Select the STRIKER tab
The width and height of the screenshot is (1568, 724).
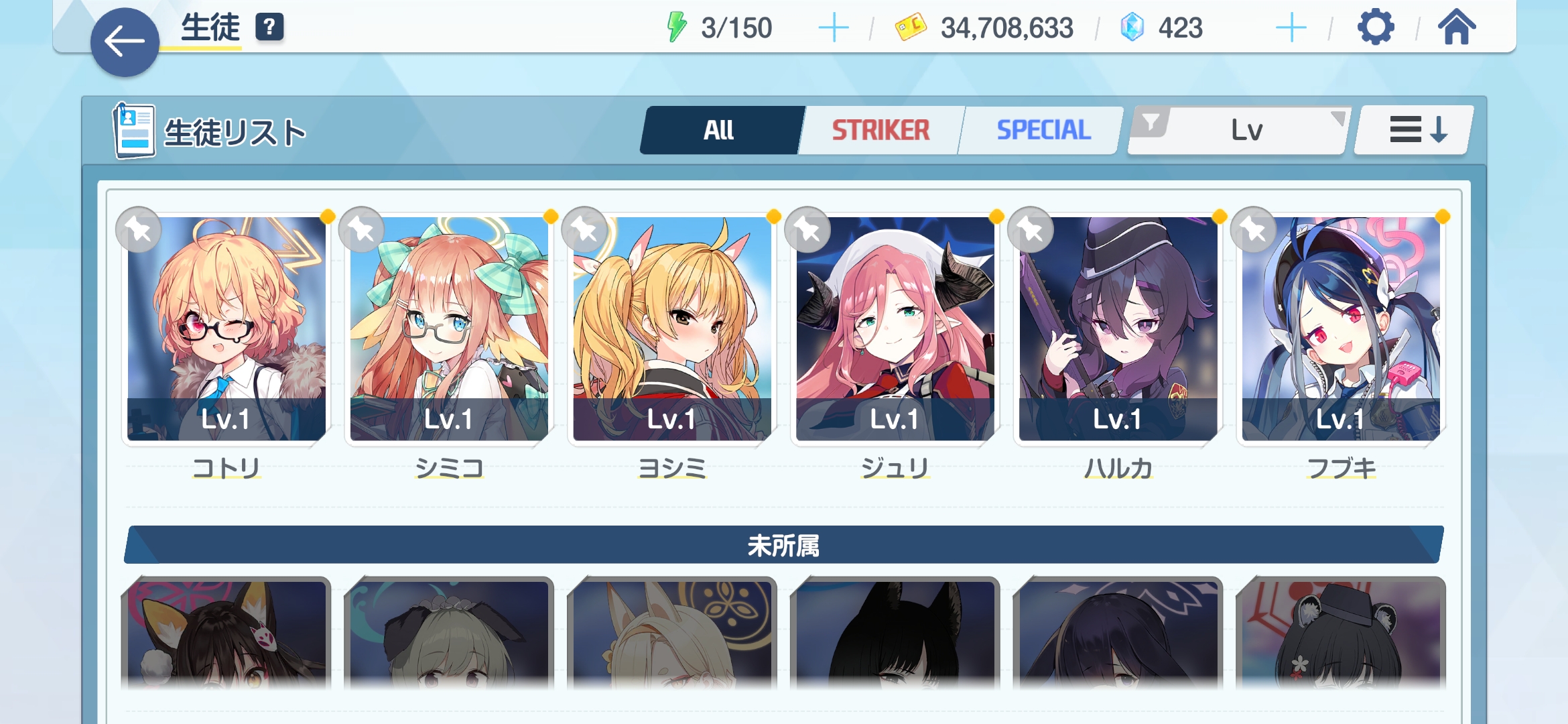[880, 130]
